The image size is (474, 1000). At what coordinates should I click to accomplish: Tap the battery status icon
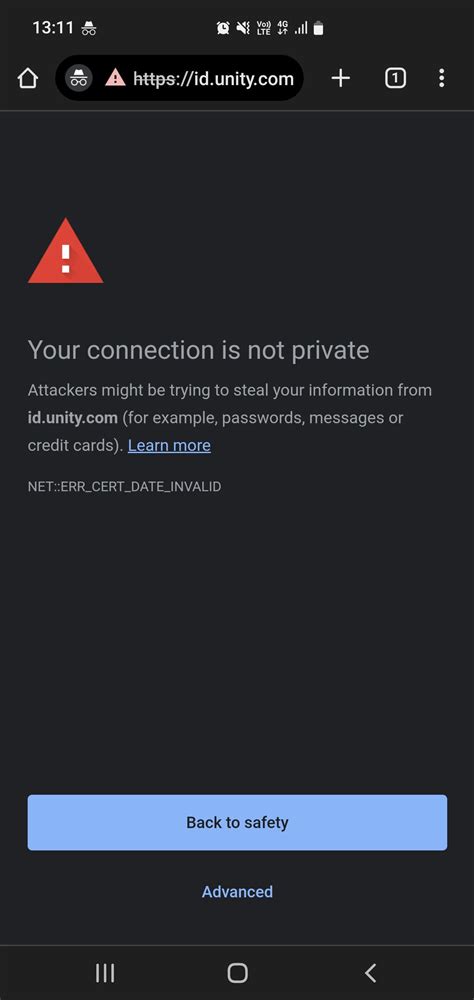click(318, 27)
